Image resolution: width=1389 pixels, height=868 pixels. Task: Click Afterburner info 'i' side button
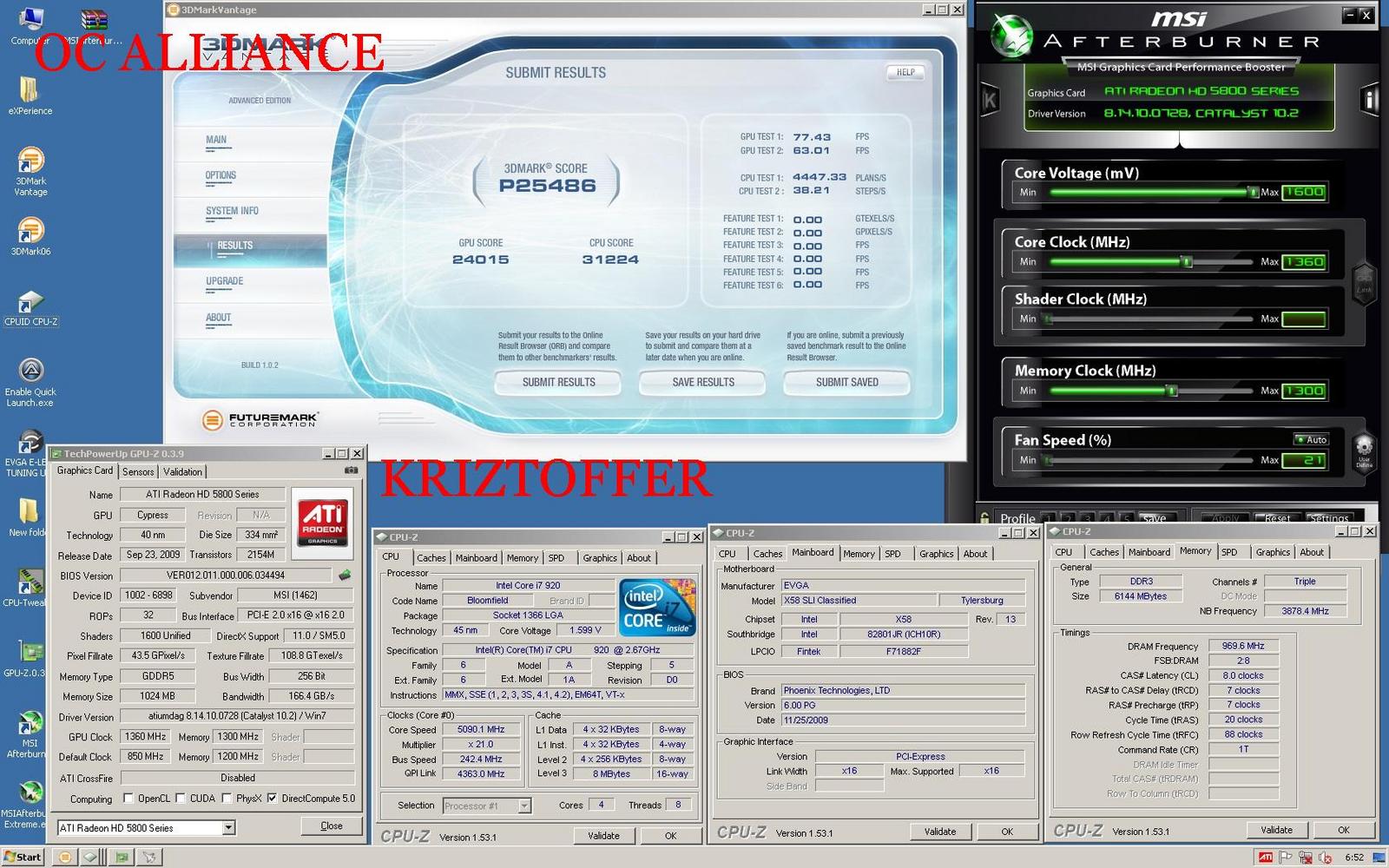tap(1369, 100)
